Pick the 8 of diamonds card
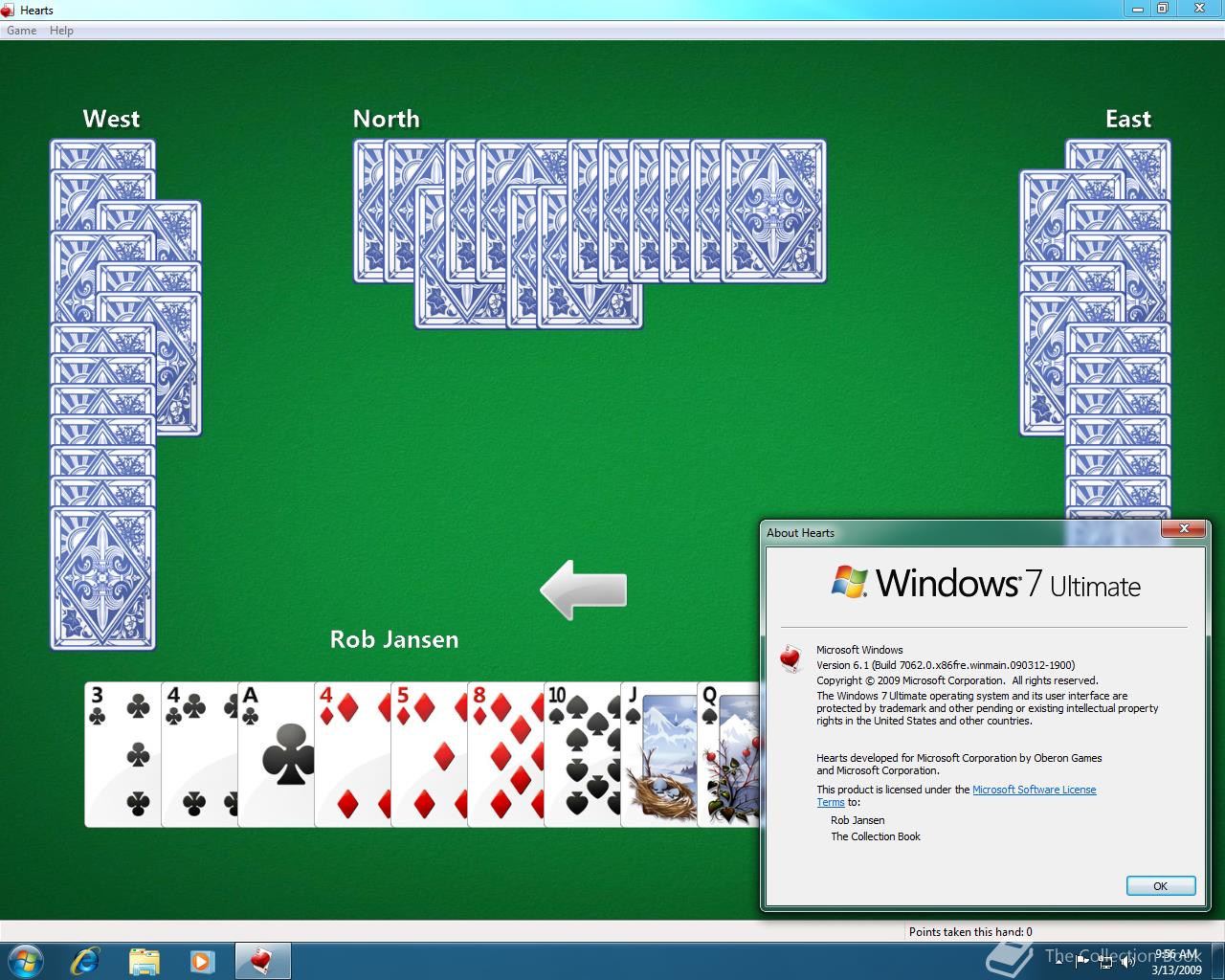The image size is (1225, 980). tap(505, 754)
